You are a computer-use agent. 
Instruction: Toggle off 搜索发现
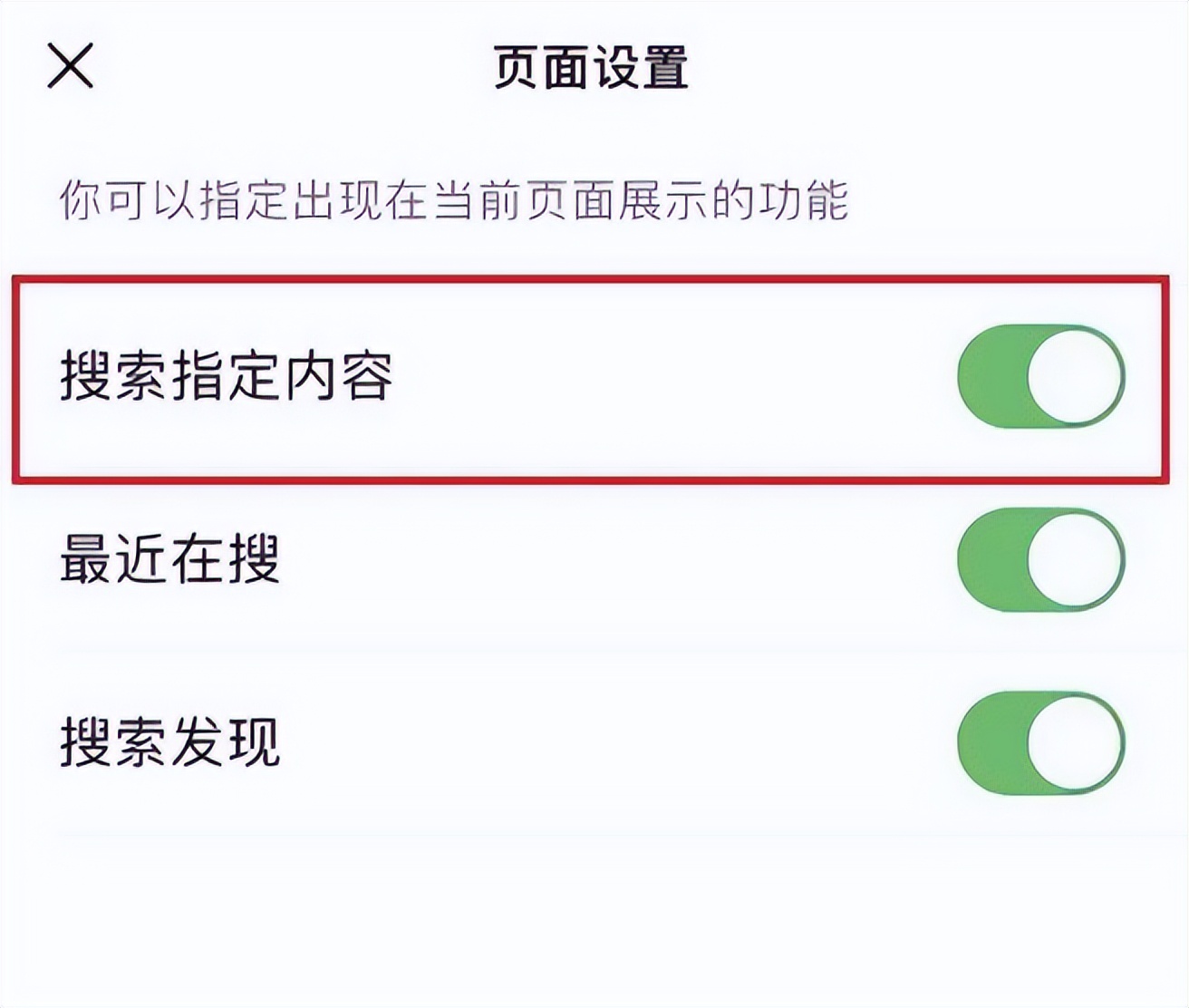1044,743
